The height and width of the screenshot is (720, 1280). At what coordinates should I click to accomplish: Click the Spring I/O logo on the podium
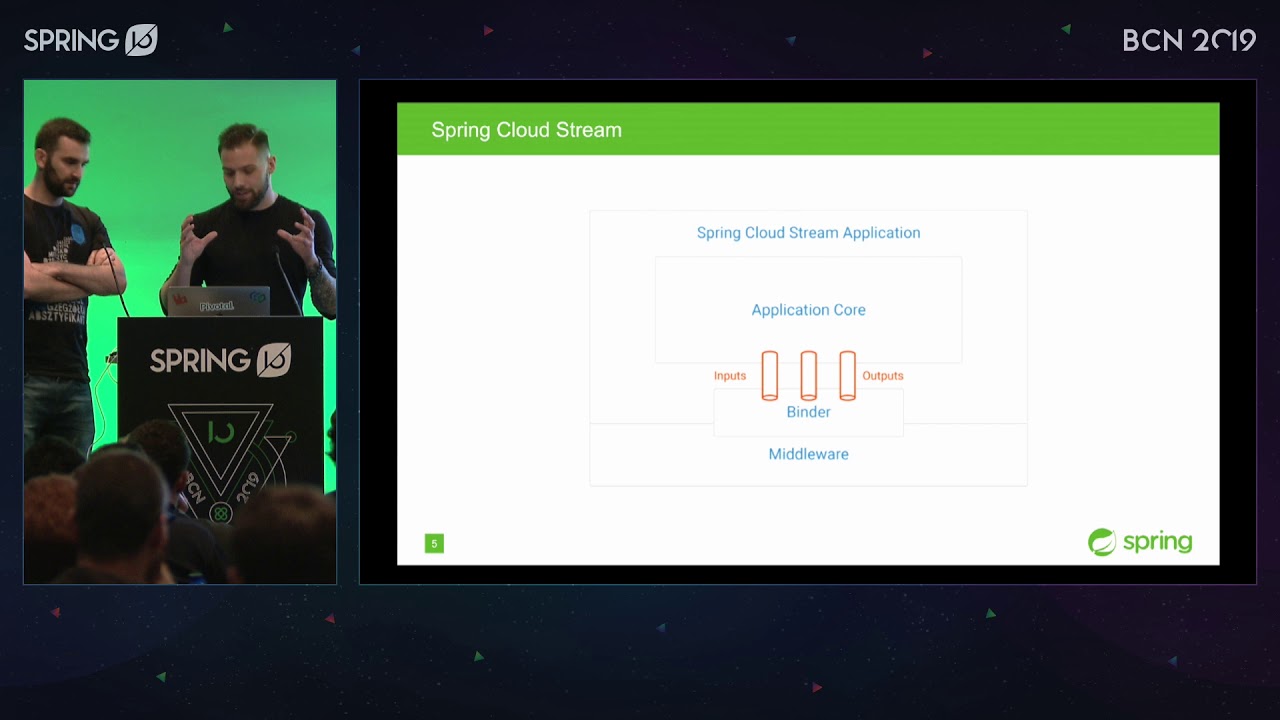point(220,360)
